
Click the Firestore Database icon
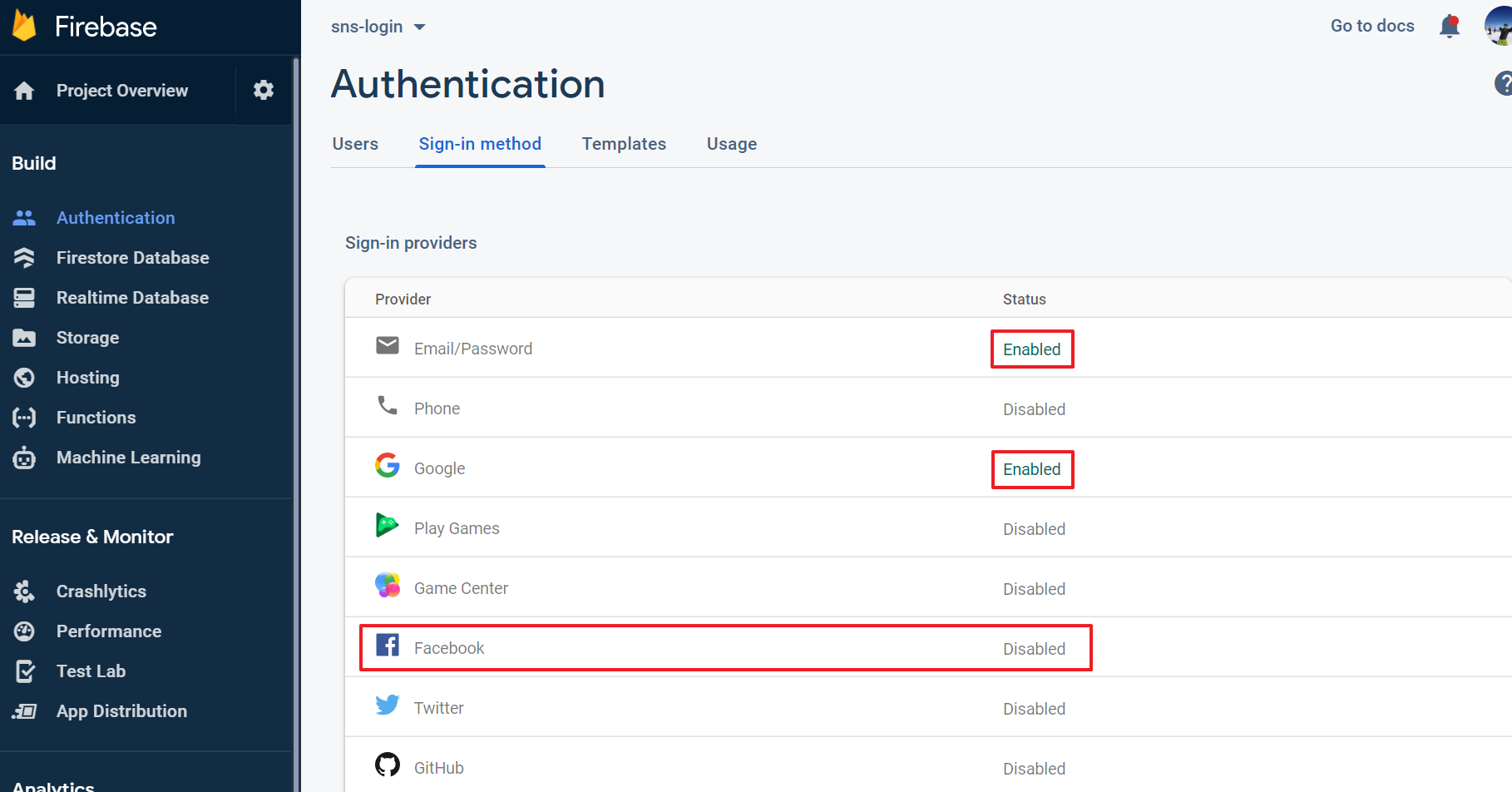coord(24,258)
